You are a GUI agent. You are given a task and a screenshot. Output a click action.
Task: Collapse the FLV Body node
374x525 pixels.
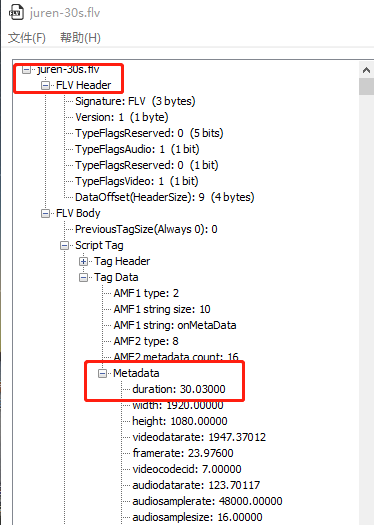45,214
